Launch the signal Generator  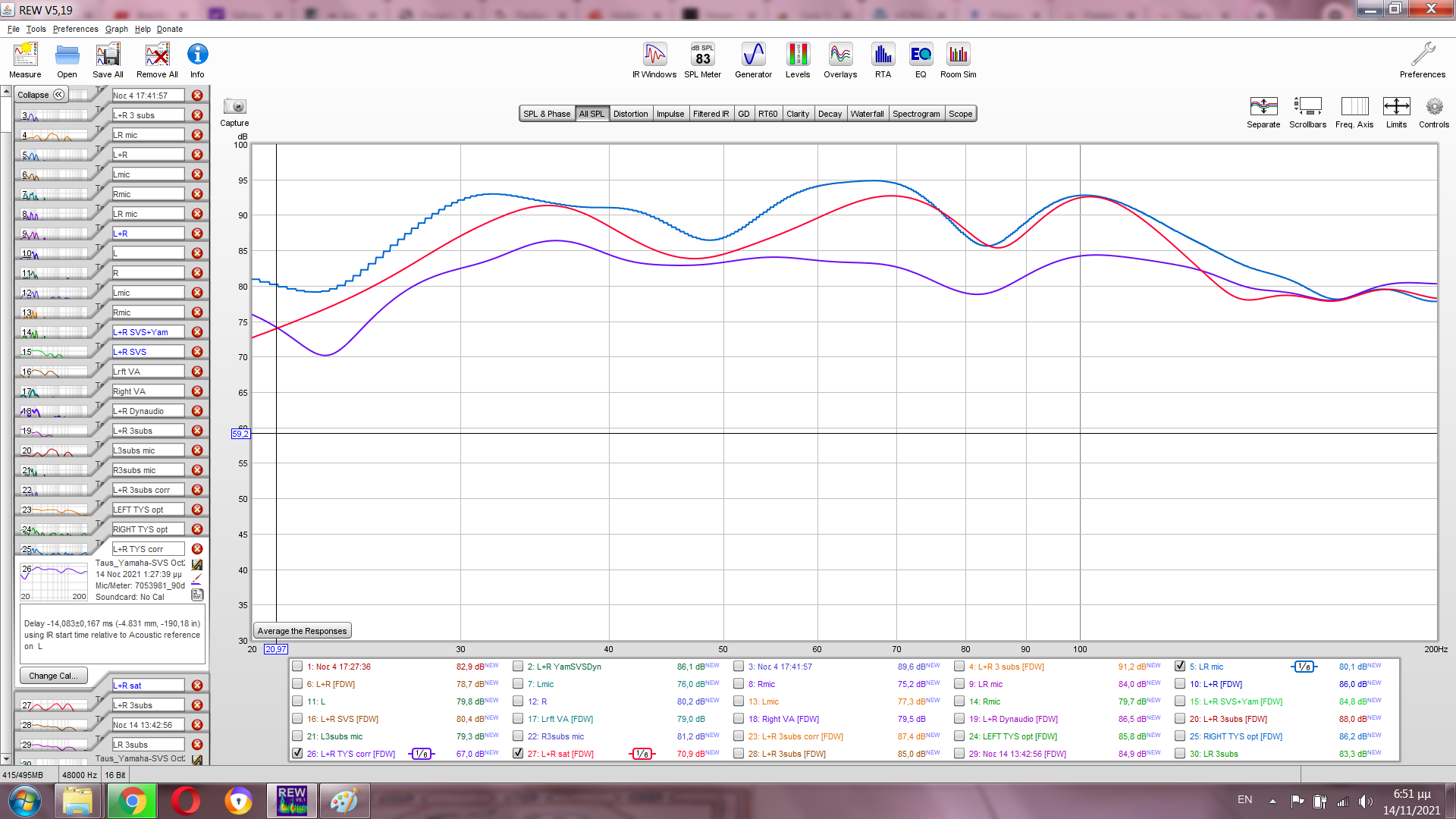753,60
